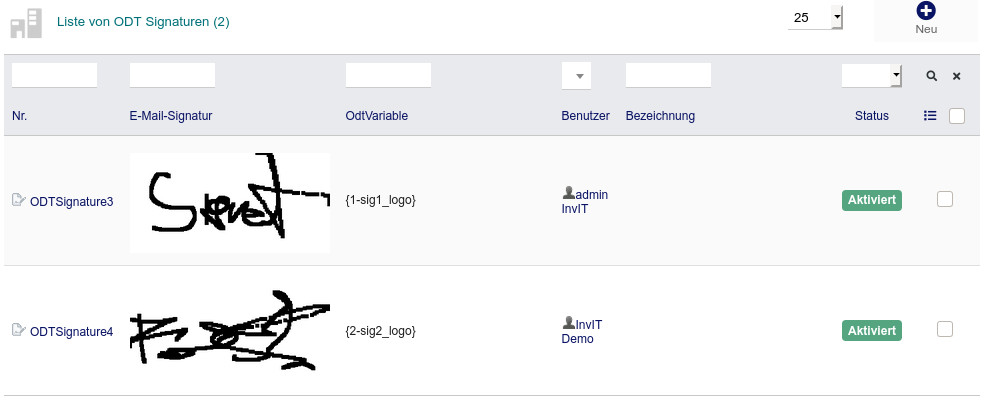Click the X icon to clear filters
Viewport: 987px width, 406px height.
[x=956, y=76]
